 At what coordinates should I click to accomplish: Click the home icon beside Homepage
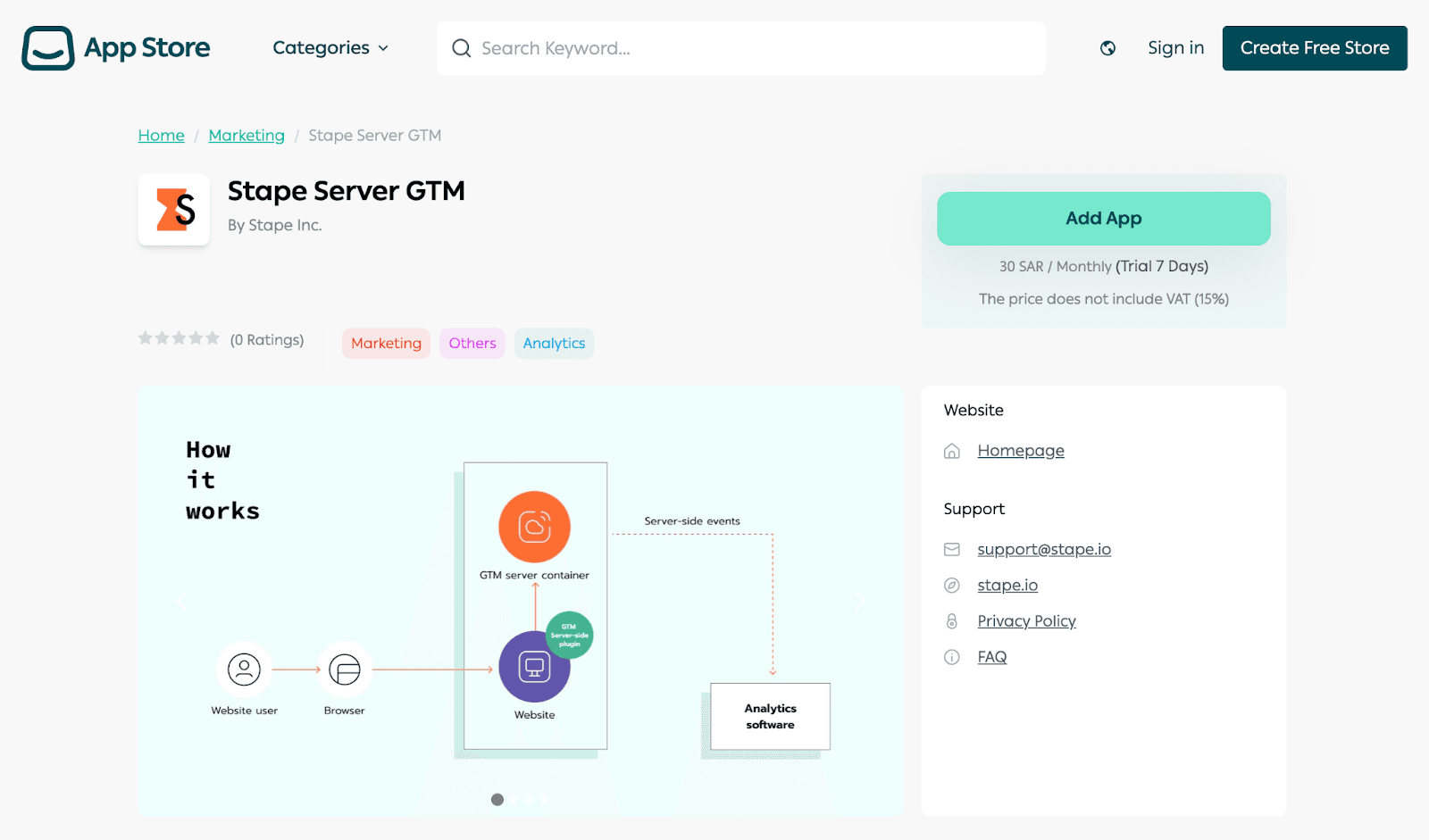pos(952,451)
